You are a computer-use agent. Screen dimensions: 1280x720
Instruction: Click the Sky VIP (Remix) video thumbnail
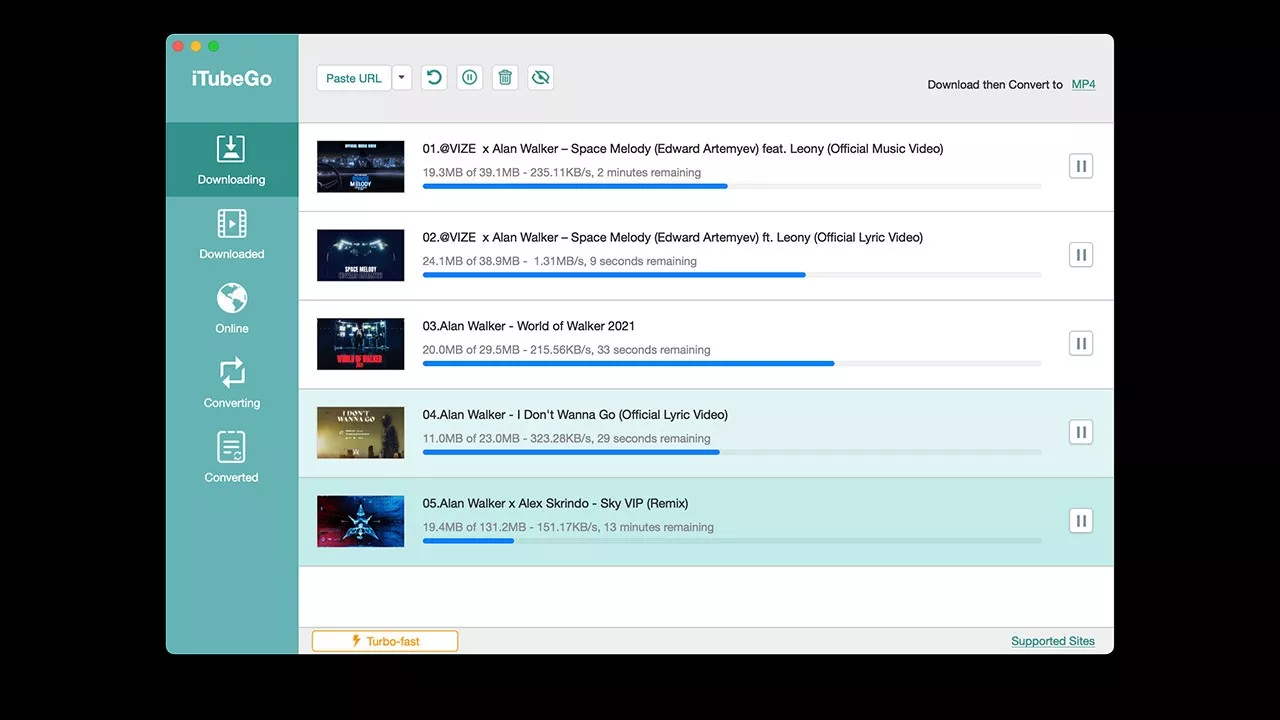coord(360,521)
